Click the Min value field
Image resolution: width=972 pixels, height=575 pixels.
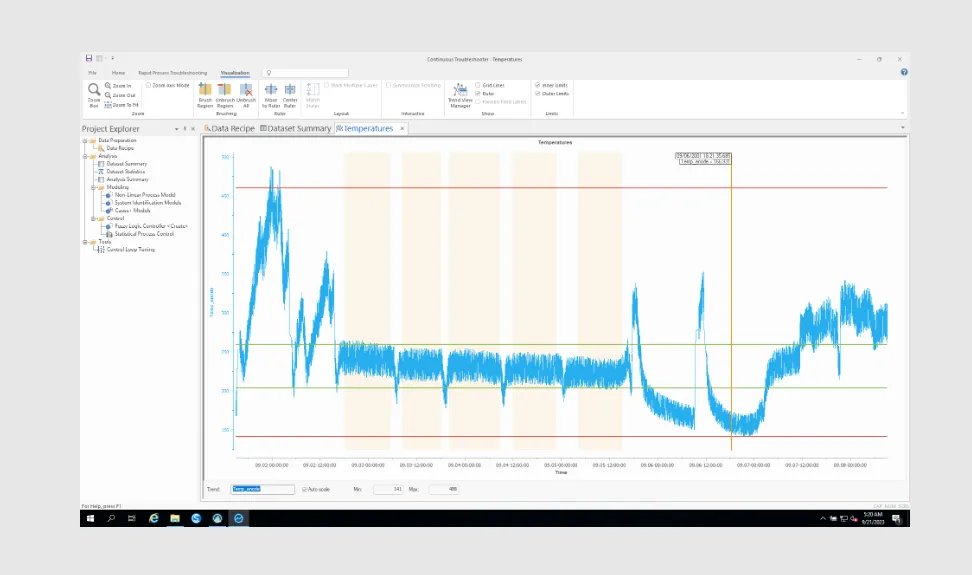[x=388, y=489]
